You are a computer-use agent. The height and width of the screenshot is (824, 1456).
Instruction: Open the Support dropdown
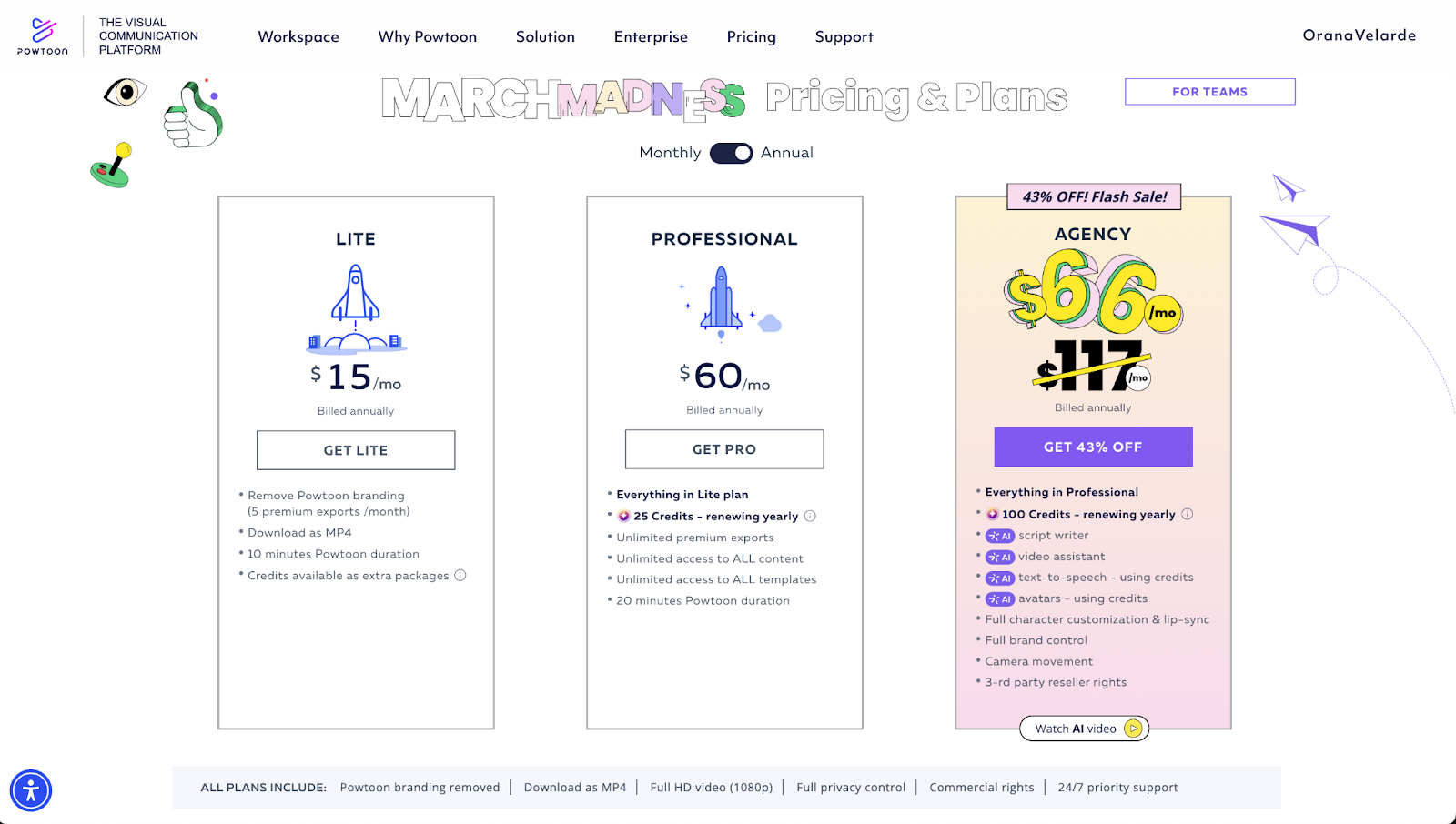[x=844, y=36]
